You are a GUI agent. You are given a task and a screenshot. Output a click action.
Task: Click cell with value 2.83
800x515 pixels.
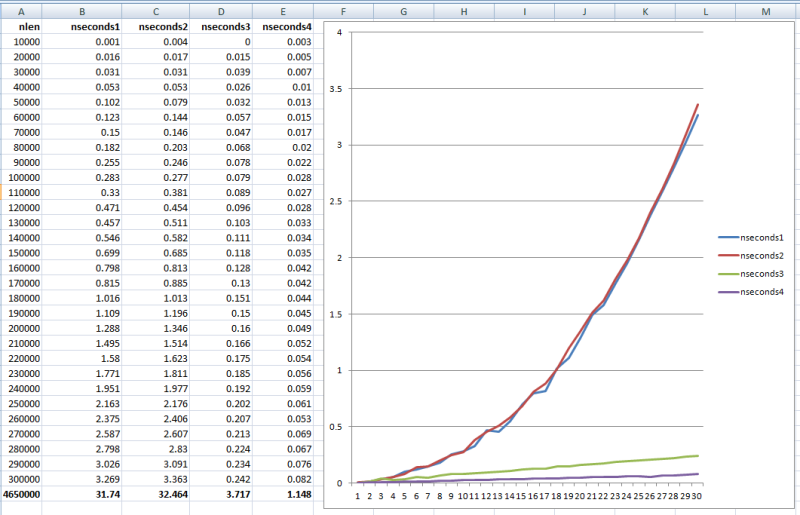coord(156,449)
